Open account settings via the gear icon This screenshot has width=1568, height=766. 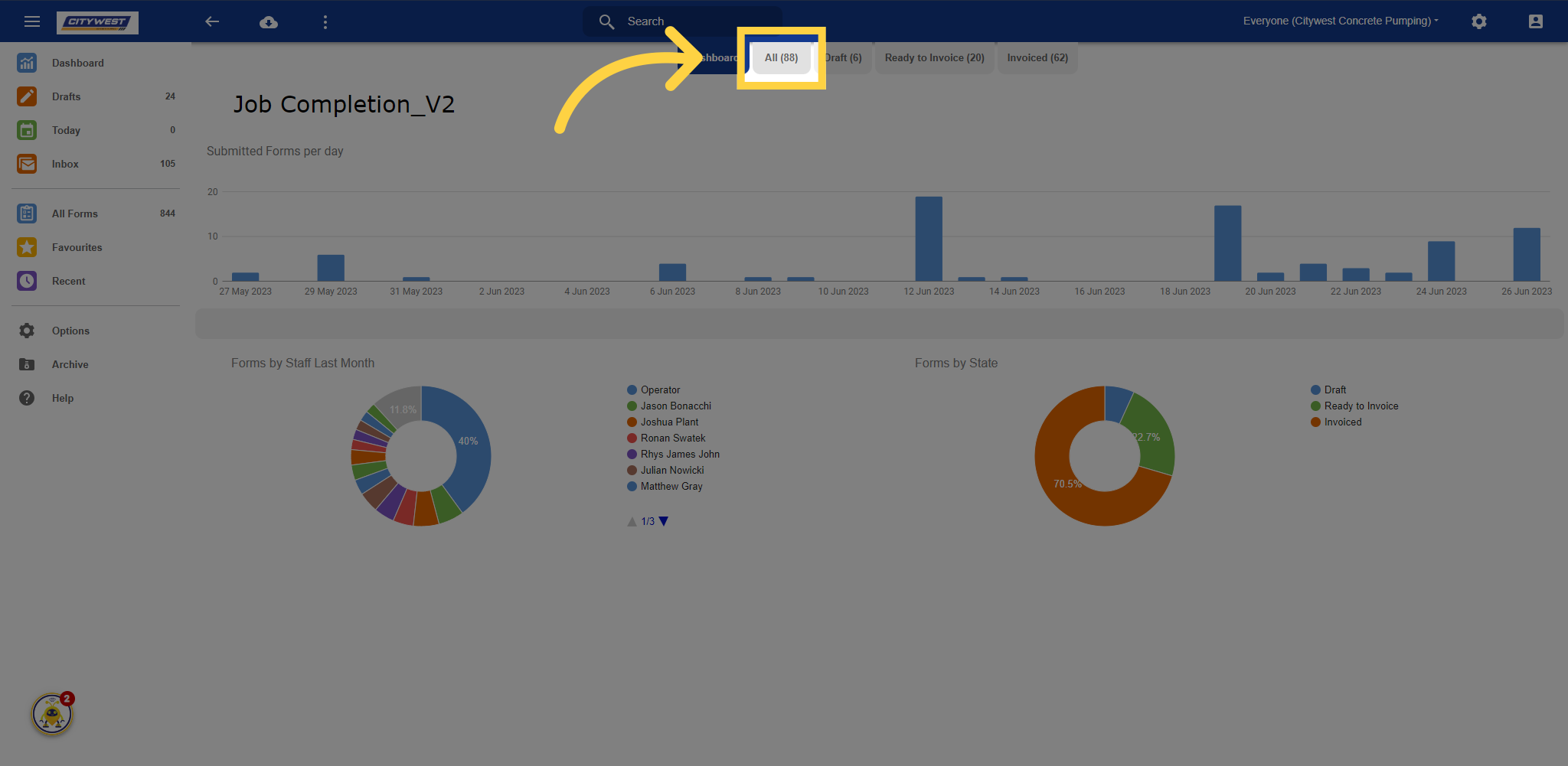(1479, 21)
